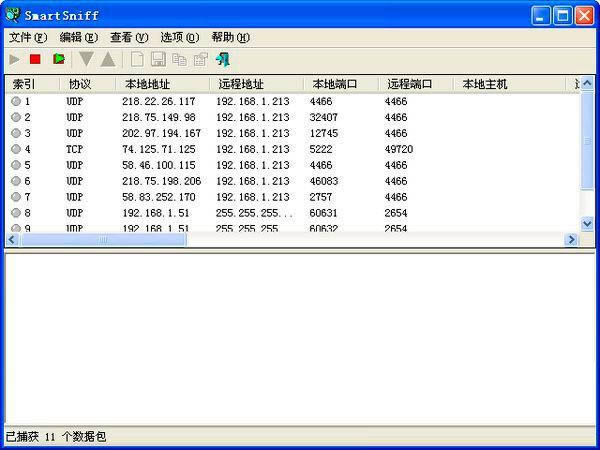The height and width of the screenshot is (450, 600).
Task: Click the copy toolbar icon
Action: coord(179,59)
